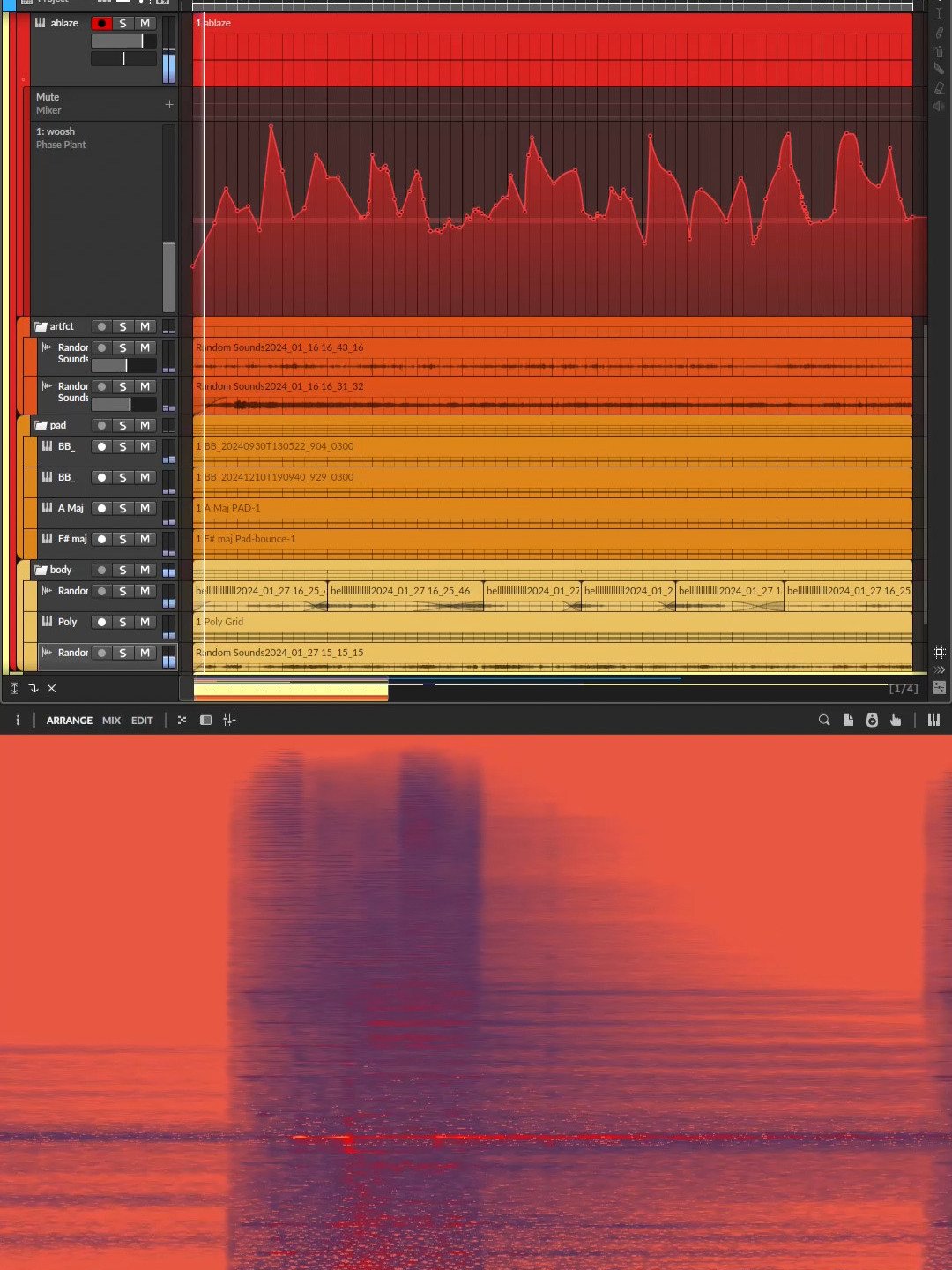The image size is (952, 1270).
Task: Select the 'ablaze' clip in arranger
Action: click(x=553, y=49)
